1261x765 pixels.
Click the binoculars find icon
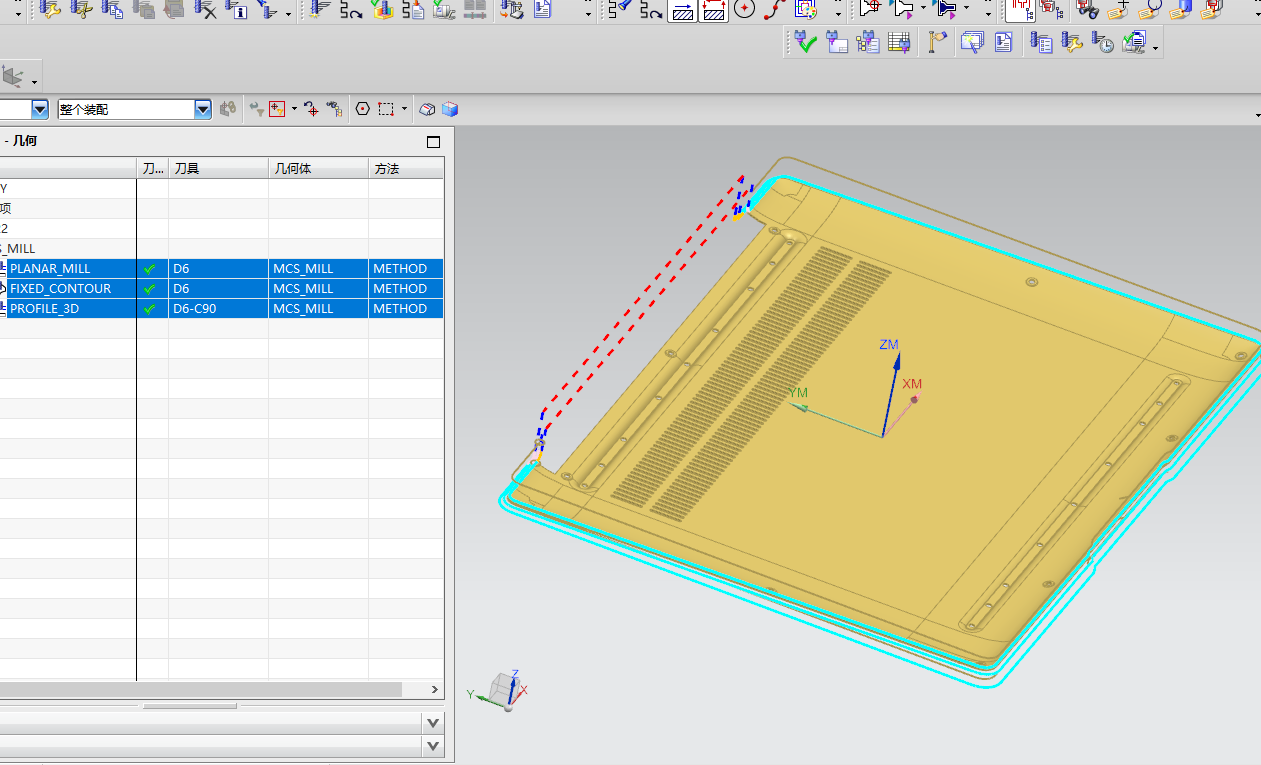coord(1086,9)
